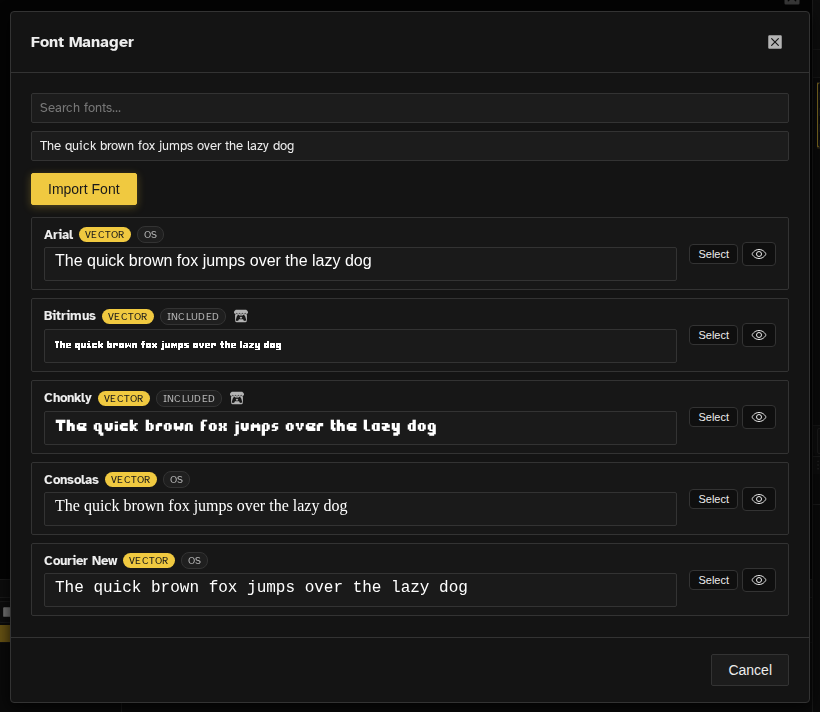Preview the Chonkly font with the eye icon
This screenshot has height=712, width=820.
point(759,417)
